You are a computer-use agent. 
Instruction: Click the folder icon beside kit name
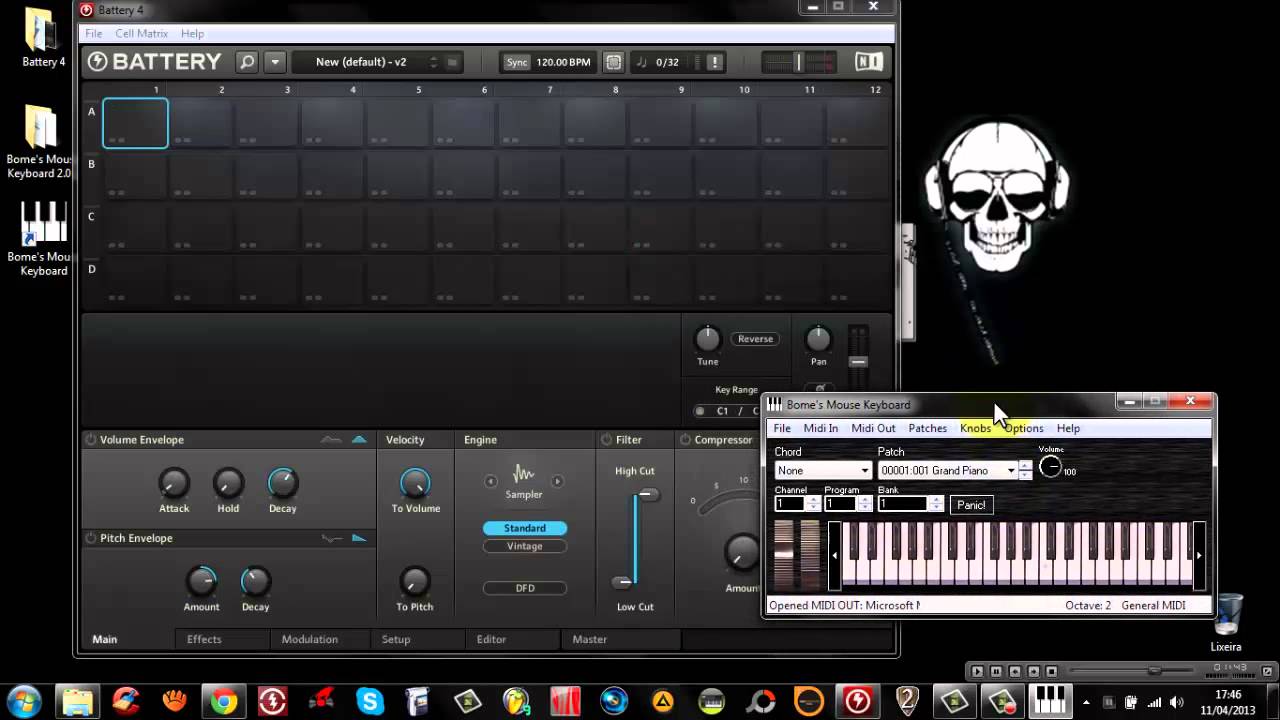(x=452, y=62)
